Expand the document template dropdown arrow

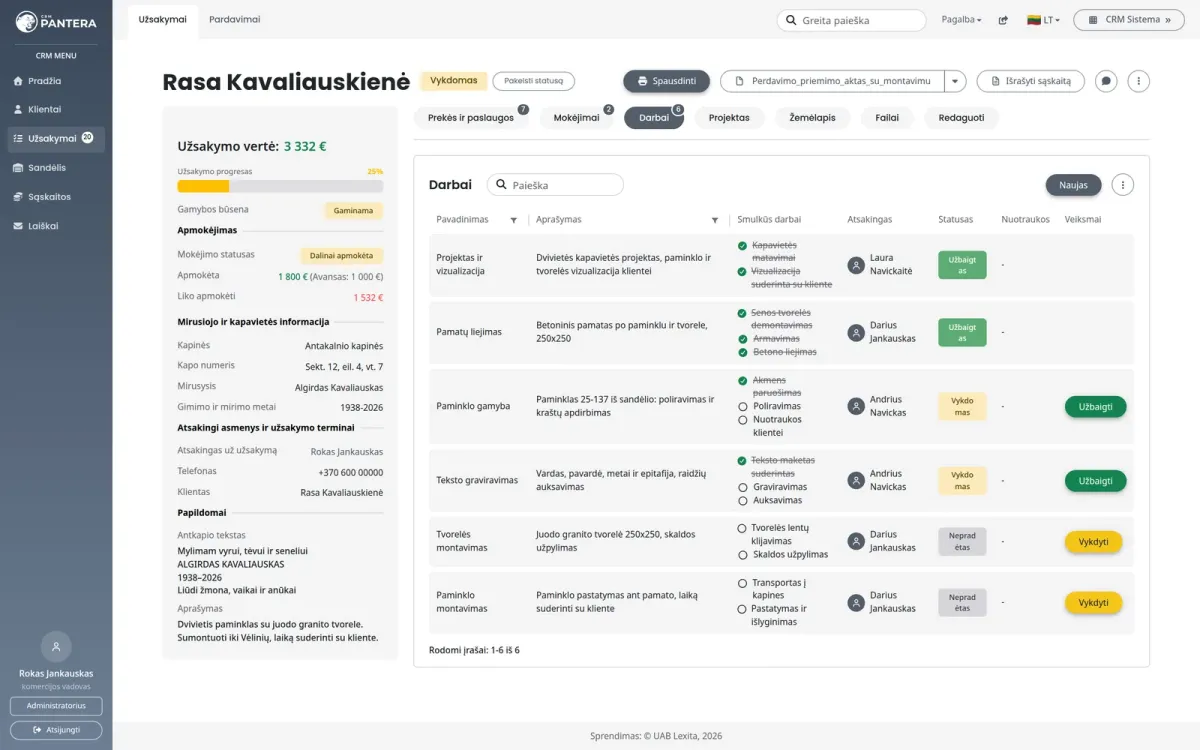[x=956, y=81]
